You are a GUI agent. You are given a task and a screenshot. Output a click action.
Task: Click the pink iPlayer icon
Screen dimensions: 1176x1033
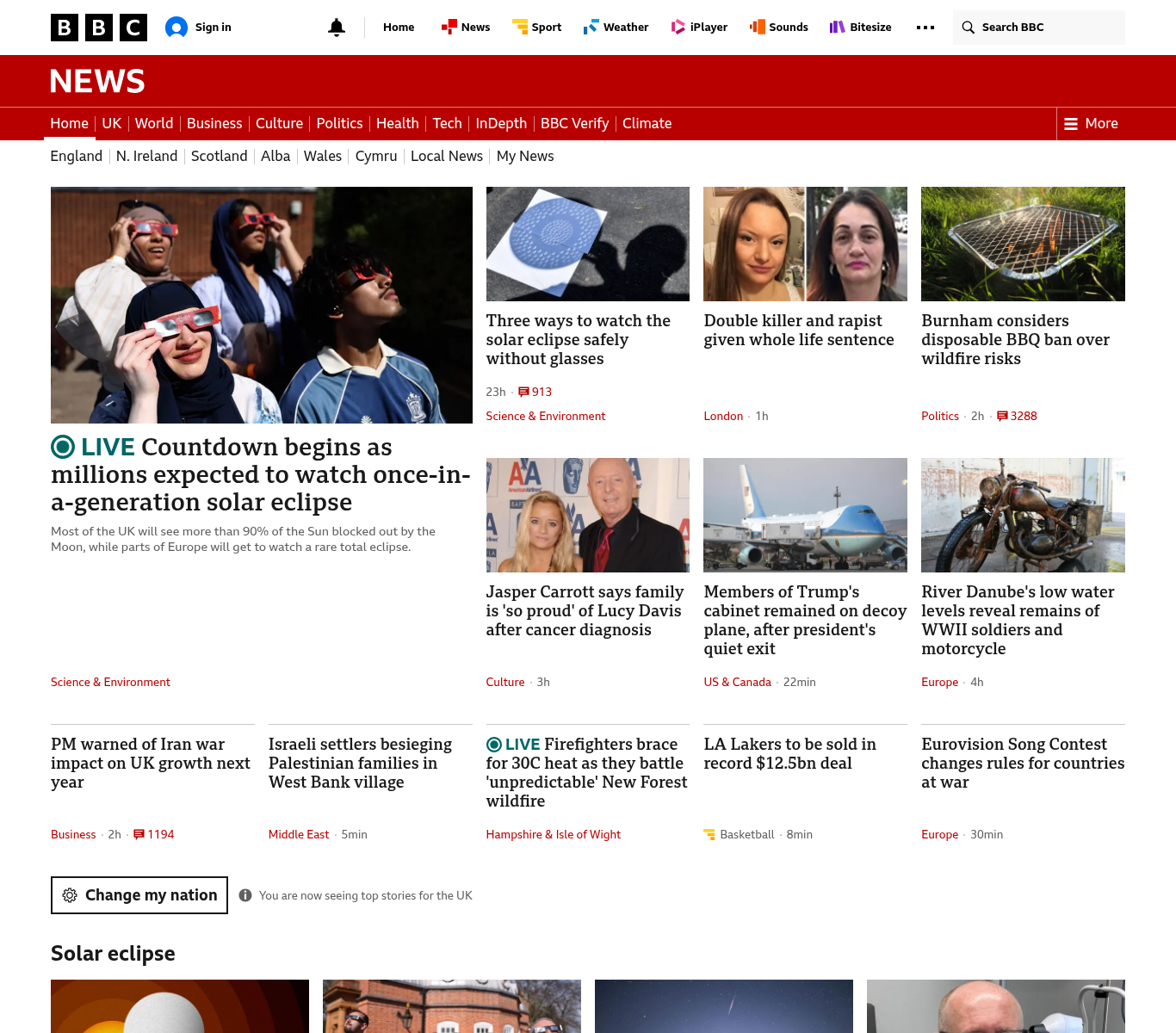click(x=678, y=28)
